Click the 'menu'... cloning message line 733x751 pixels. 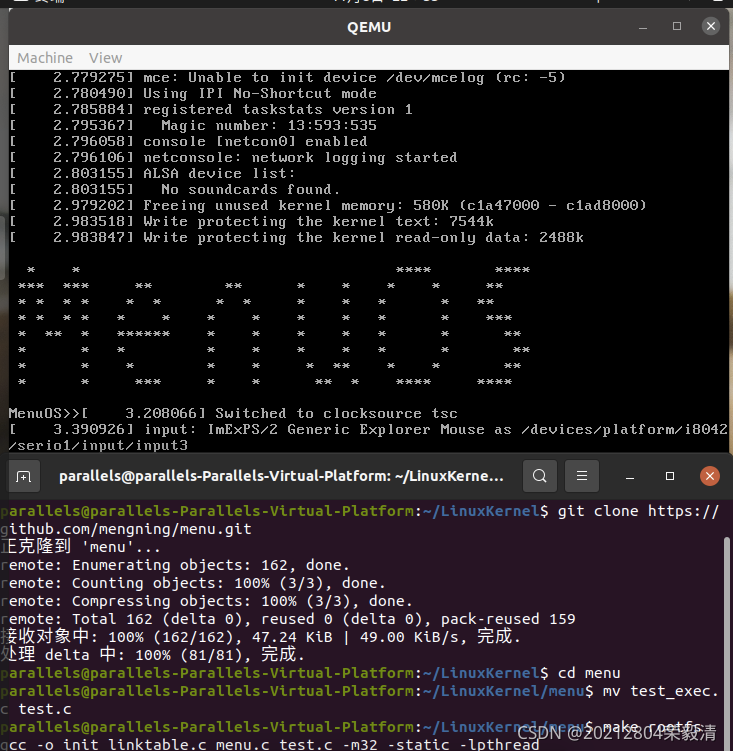(x=80, y=547)
